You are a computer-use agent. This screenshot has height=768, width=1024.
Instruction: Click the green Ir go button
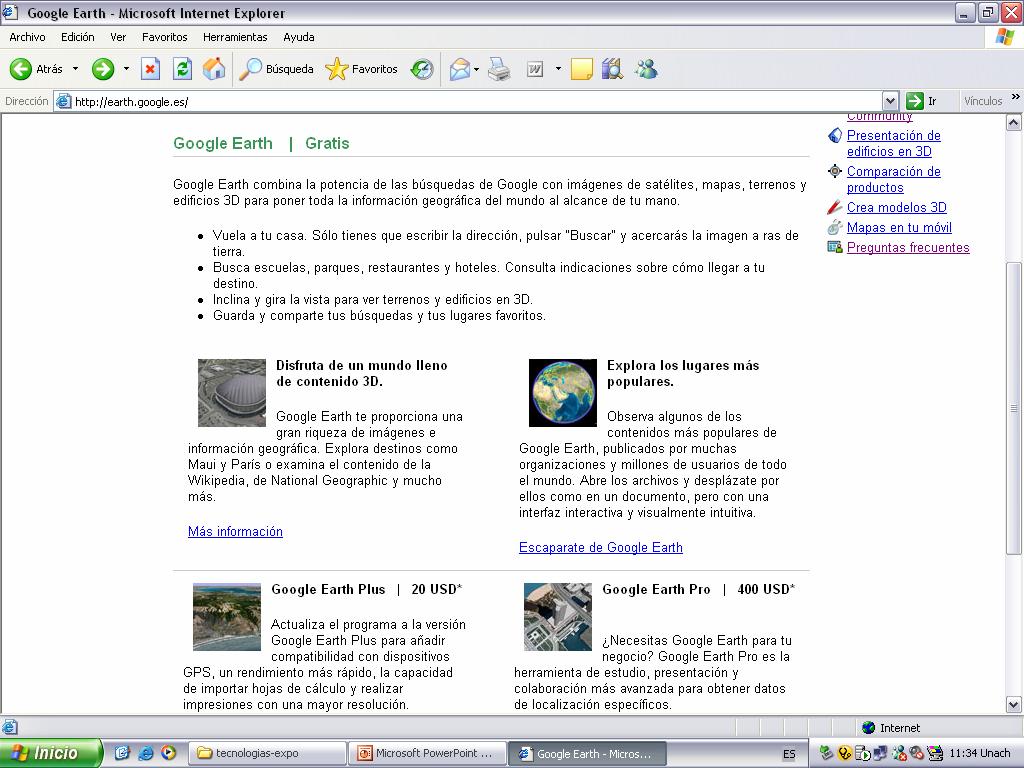(x=923, y=101)
